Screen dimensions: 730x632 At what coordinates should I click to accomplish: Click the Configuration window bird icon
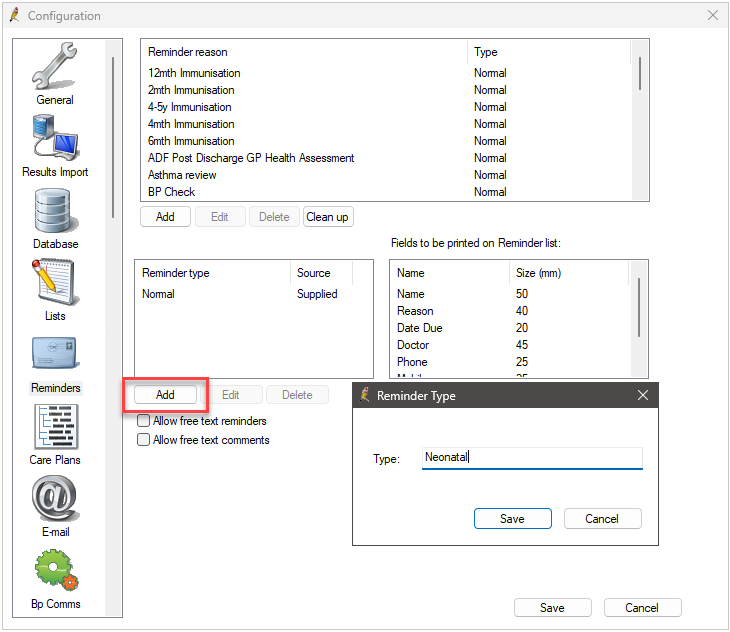tap(15, 15)
